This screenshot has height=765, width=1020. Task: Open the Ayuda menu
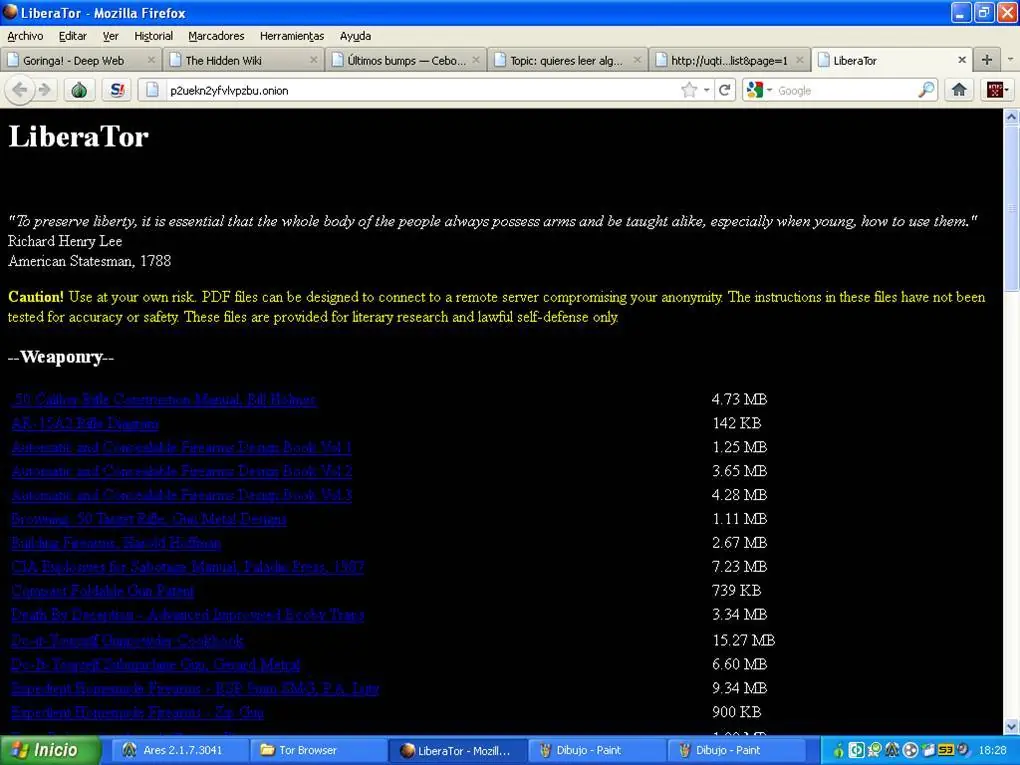coord(355,36)
